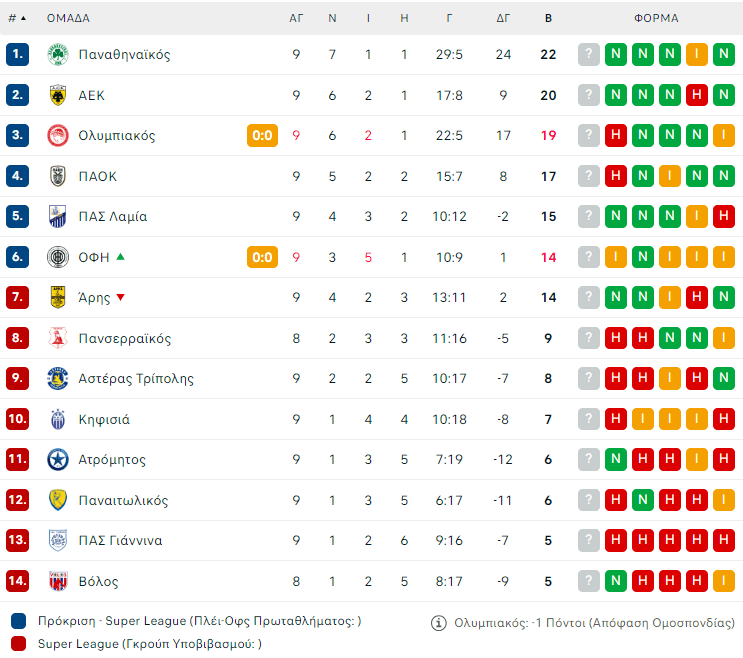Click the gray upcoming-match badge for ΑΕΚ
The image size is (743, 658).
point(589,95)
